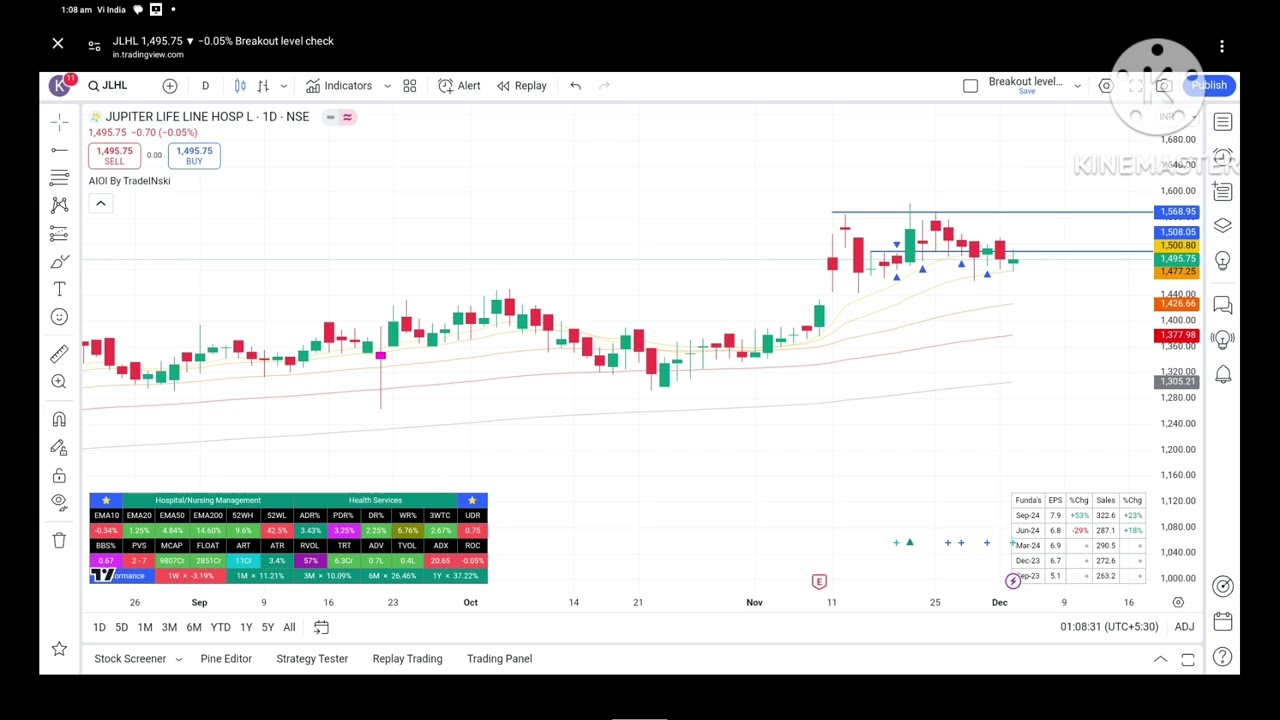Expand favorite indicators dropdown arrow
The width and height of the screenshot is (1280, 720).
pyautogui.click(x=387, y=86)
